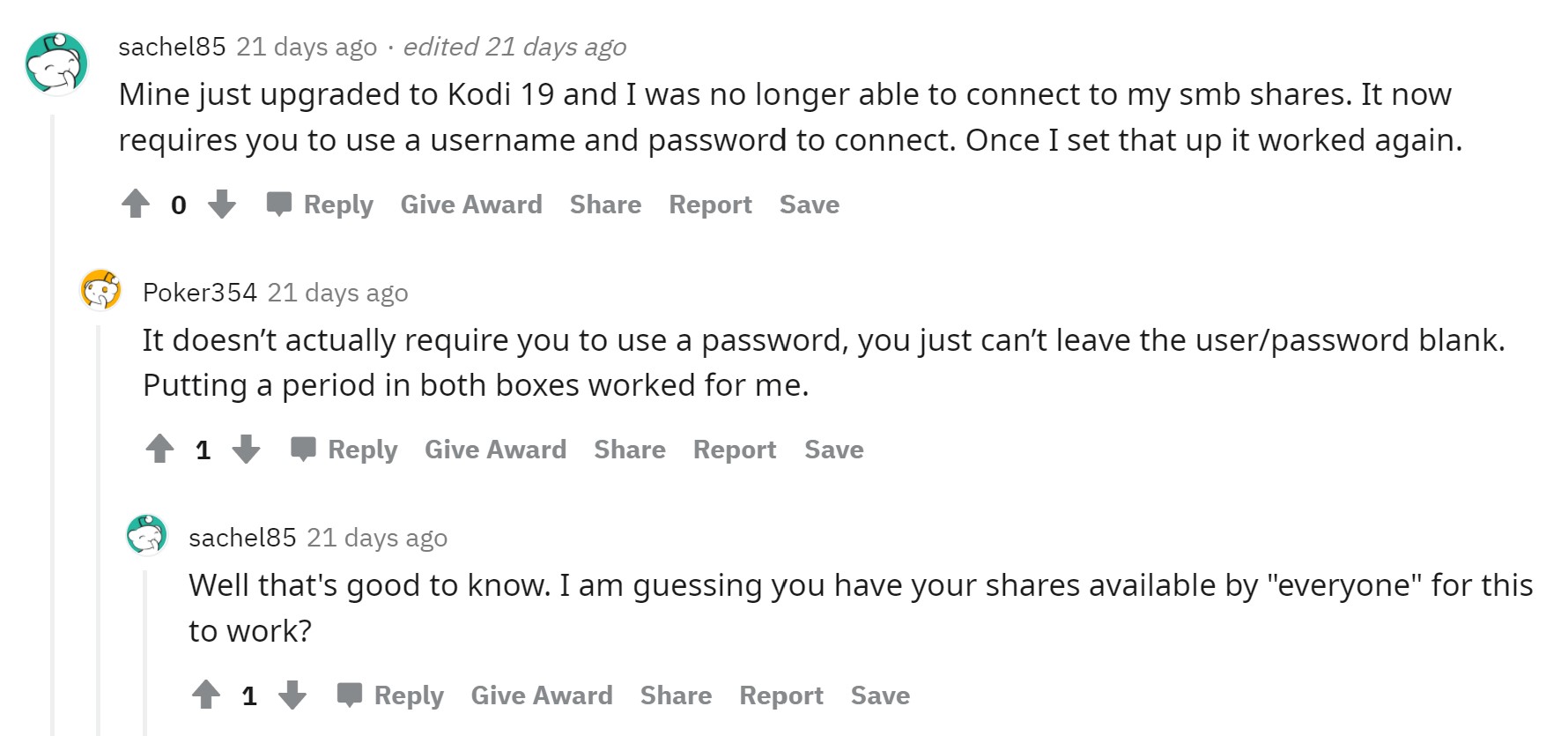Save sachel85's top-level comment
The image size is (1568, 736).
810,204
